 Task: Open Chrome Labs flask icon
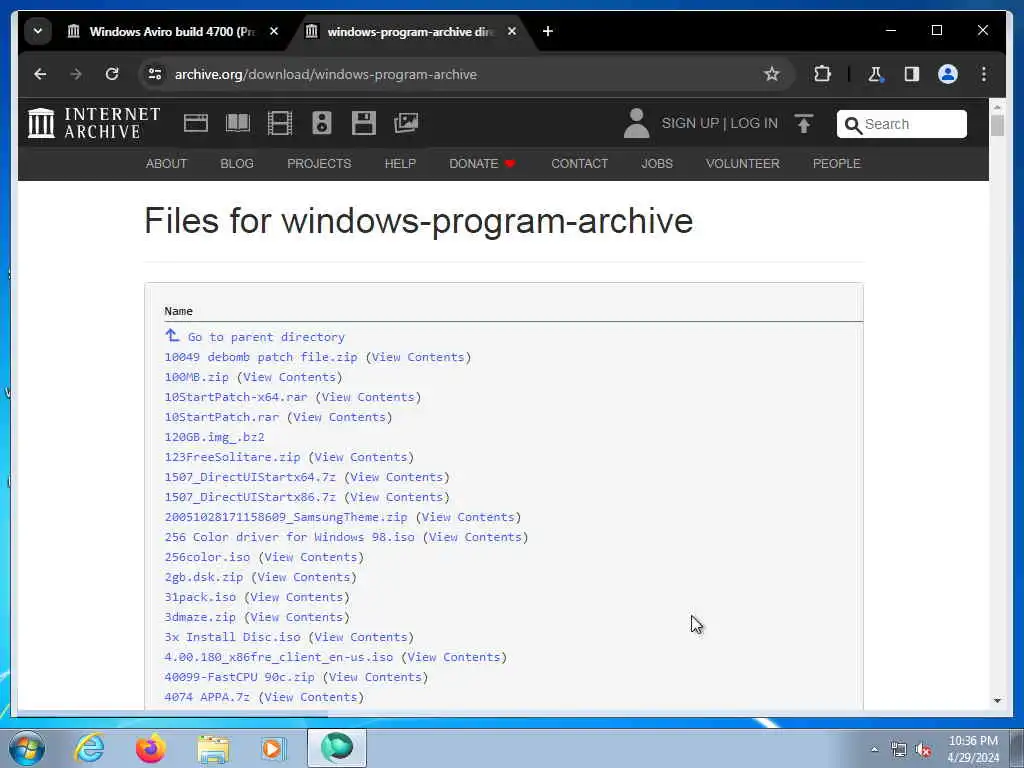tap(875, 74)
